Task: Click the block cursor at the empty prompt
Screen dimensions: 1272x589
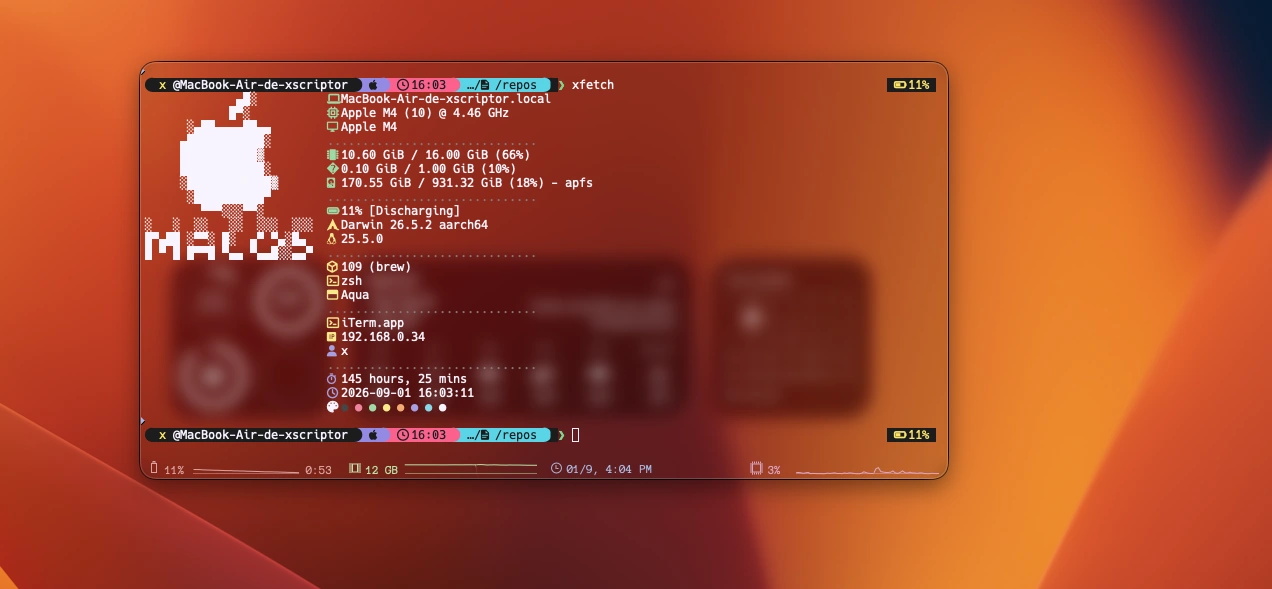Action: pyautogui.click(x=576, y=435)
